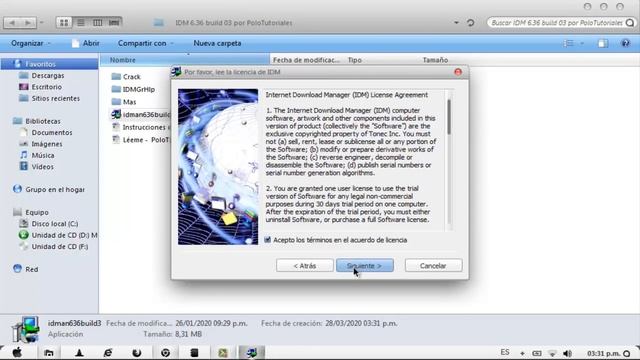Click the ES language indicator

[505, 352]
